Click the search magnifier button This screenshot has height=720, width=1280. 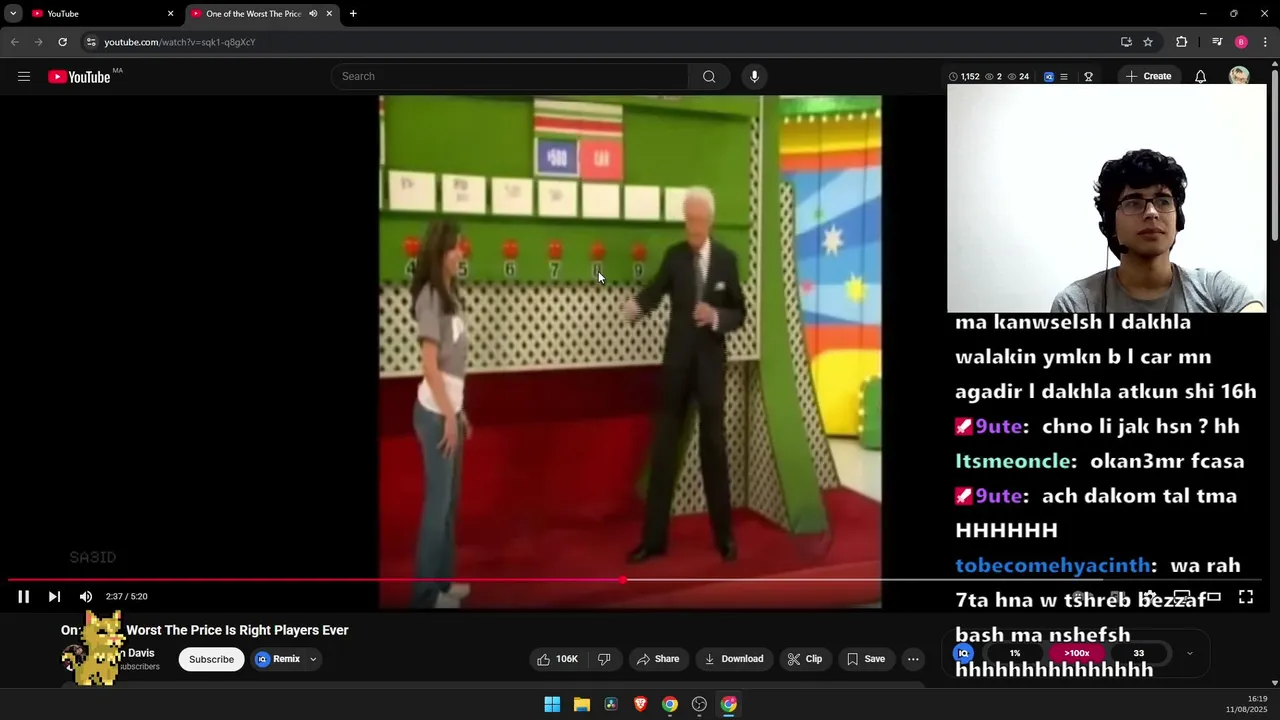coord(709,76)
